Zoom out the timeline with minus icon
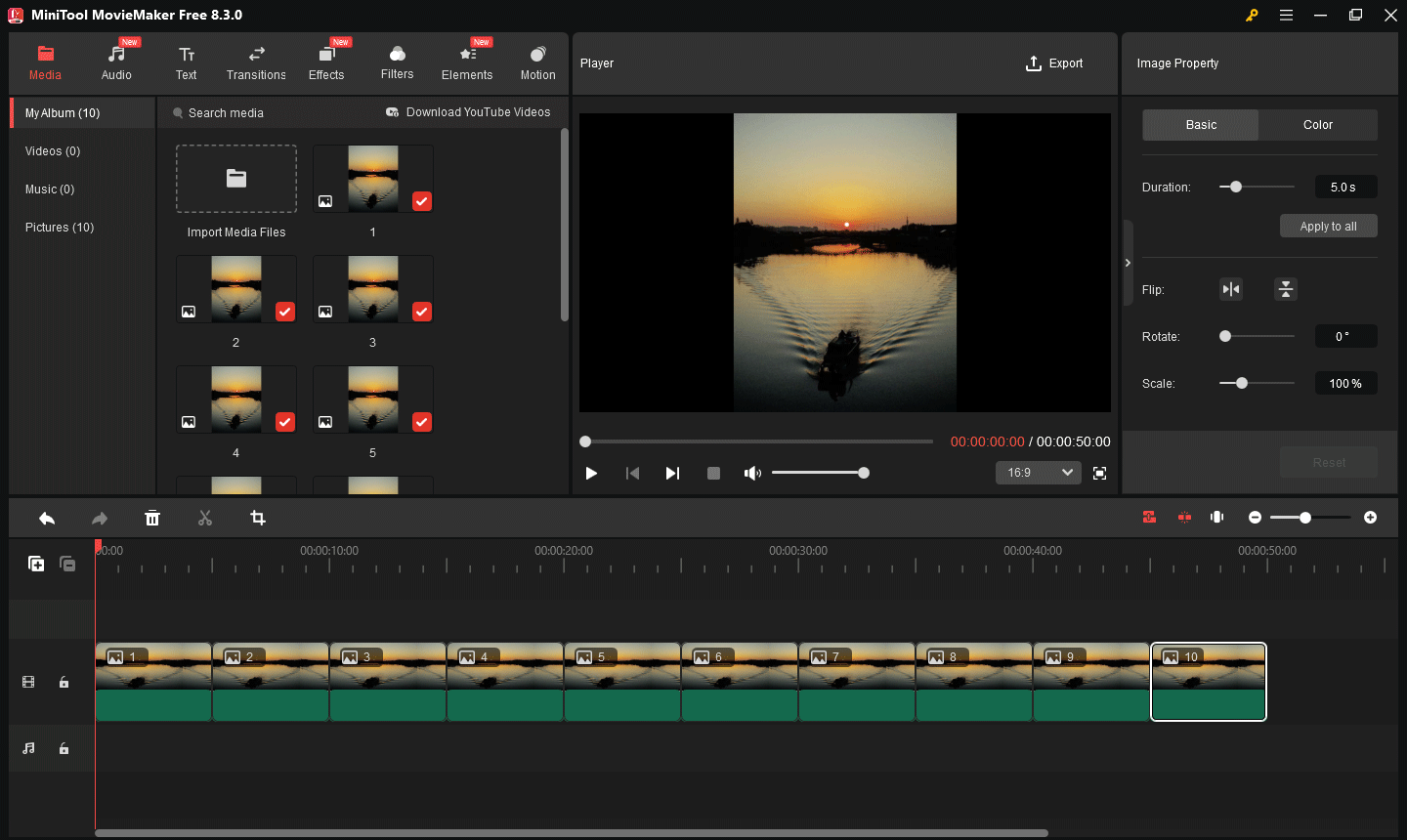 pos(1256,518)
